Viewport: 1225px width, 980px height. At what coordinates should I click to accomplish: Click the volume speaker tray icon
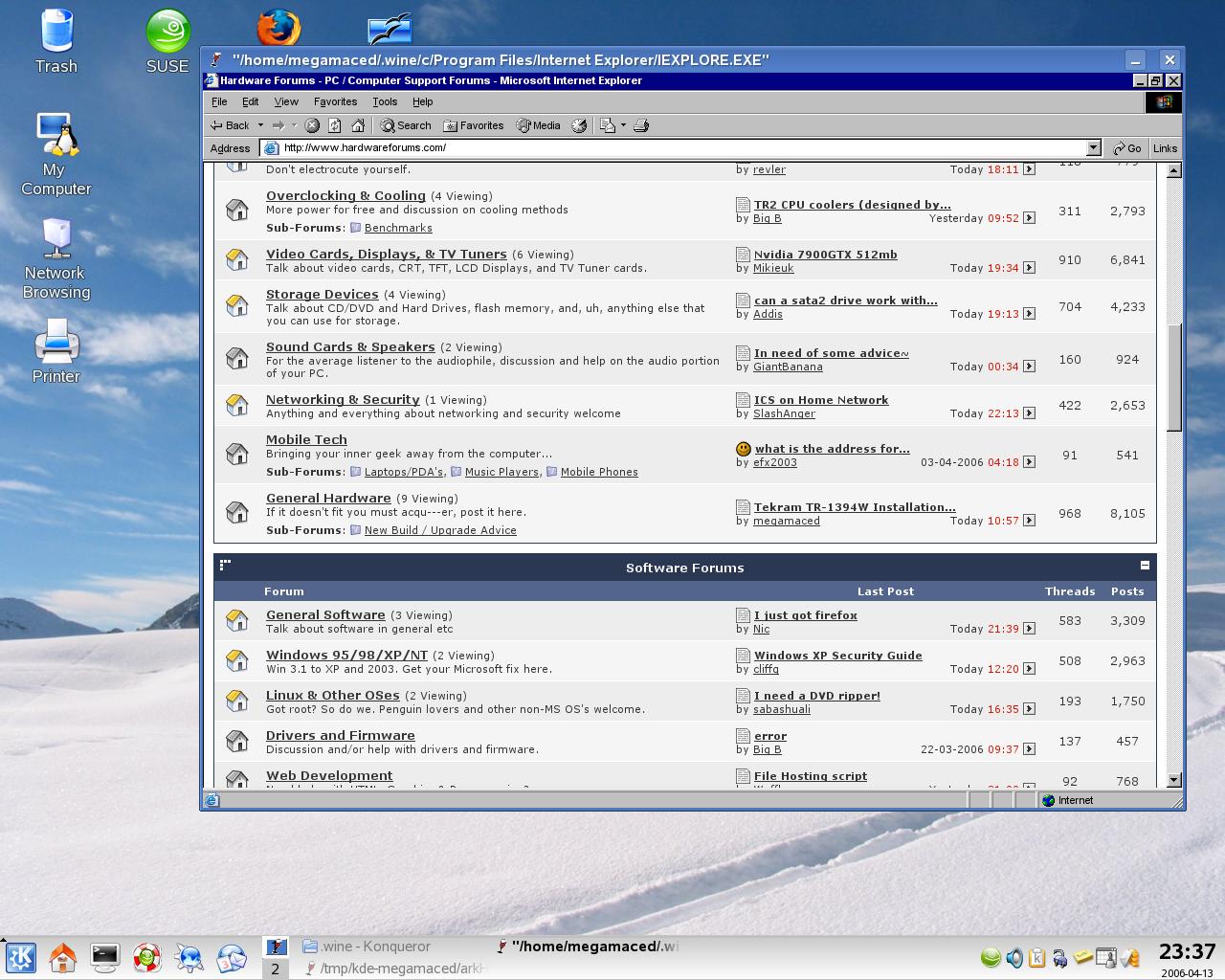click(x=1013, y=957)
